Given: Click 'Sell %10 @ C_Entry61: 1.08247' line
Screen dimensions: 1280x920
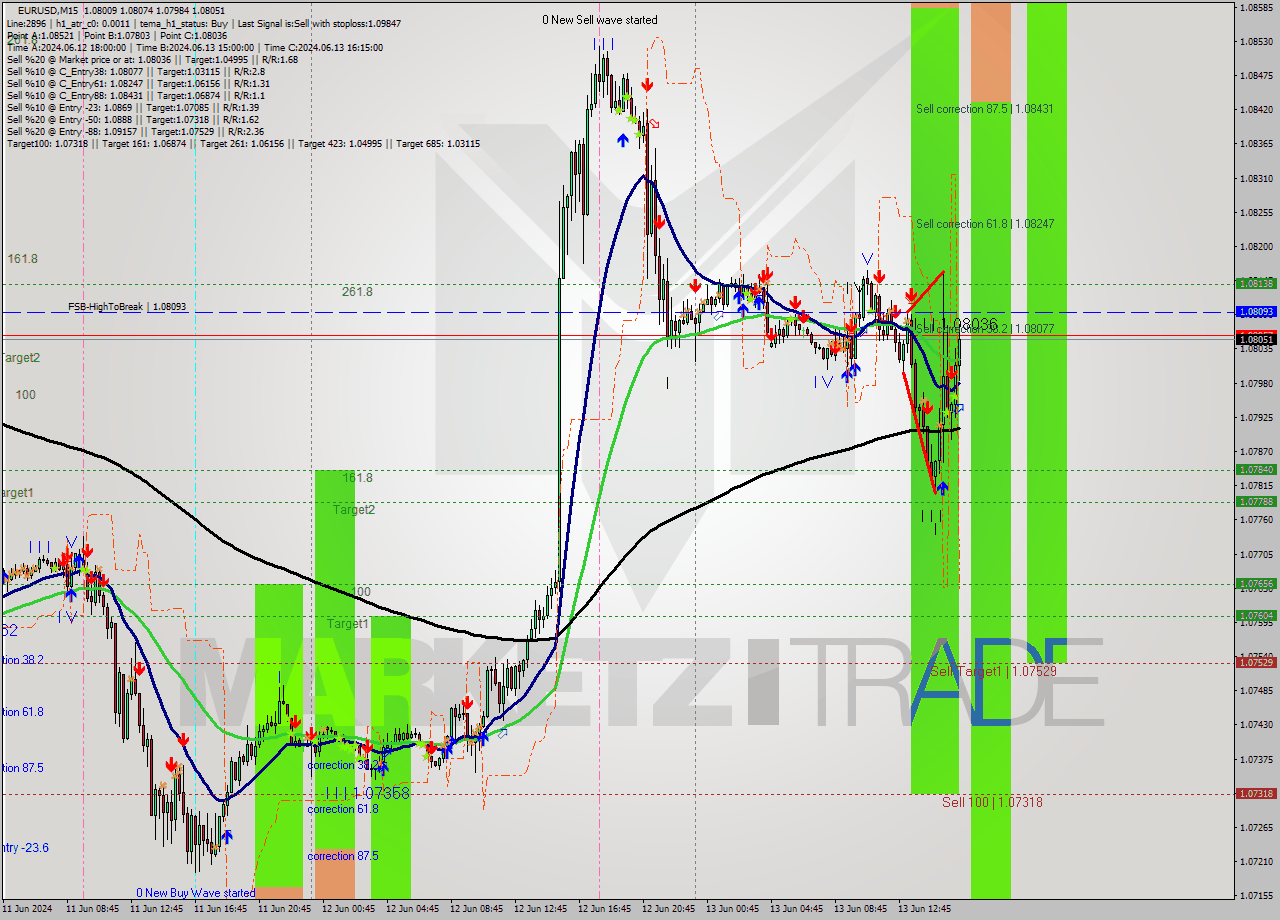Looking at the screenshot, I should click(x=137, y=83).
